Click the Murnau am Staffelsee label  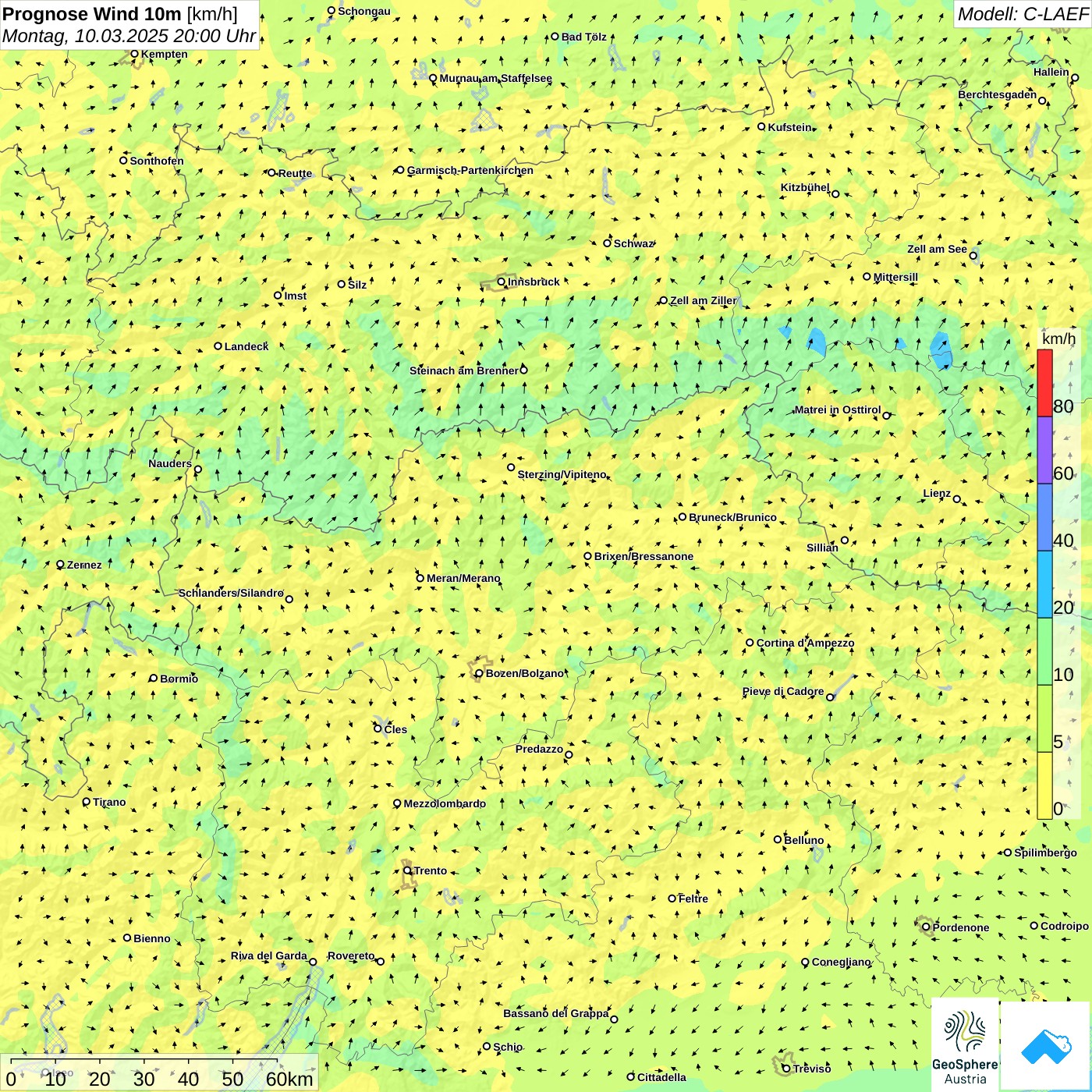point(496,78)
